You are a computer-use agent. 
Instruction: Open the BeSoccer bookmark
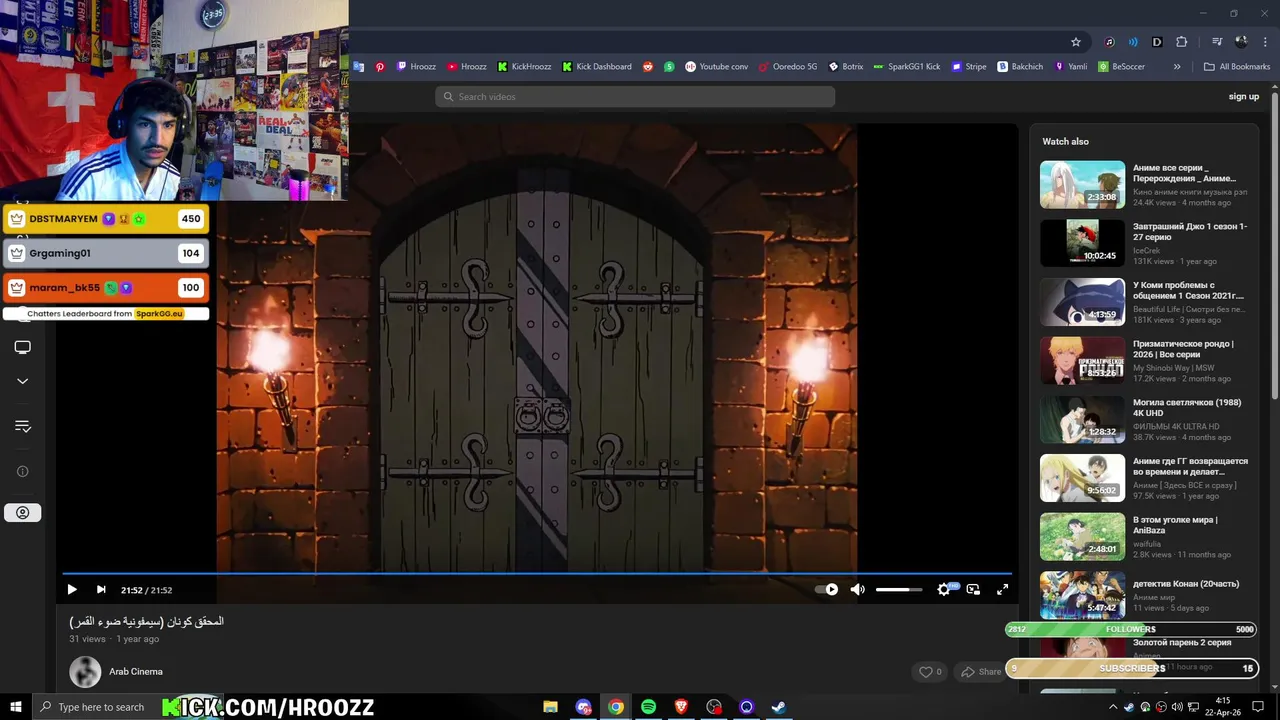coord(1121,67)
